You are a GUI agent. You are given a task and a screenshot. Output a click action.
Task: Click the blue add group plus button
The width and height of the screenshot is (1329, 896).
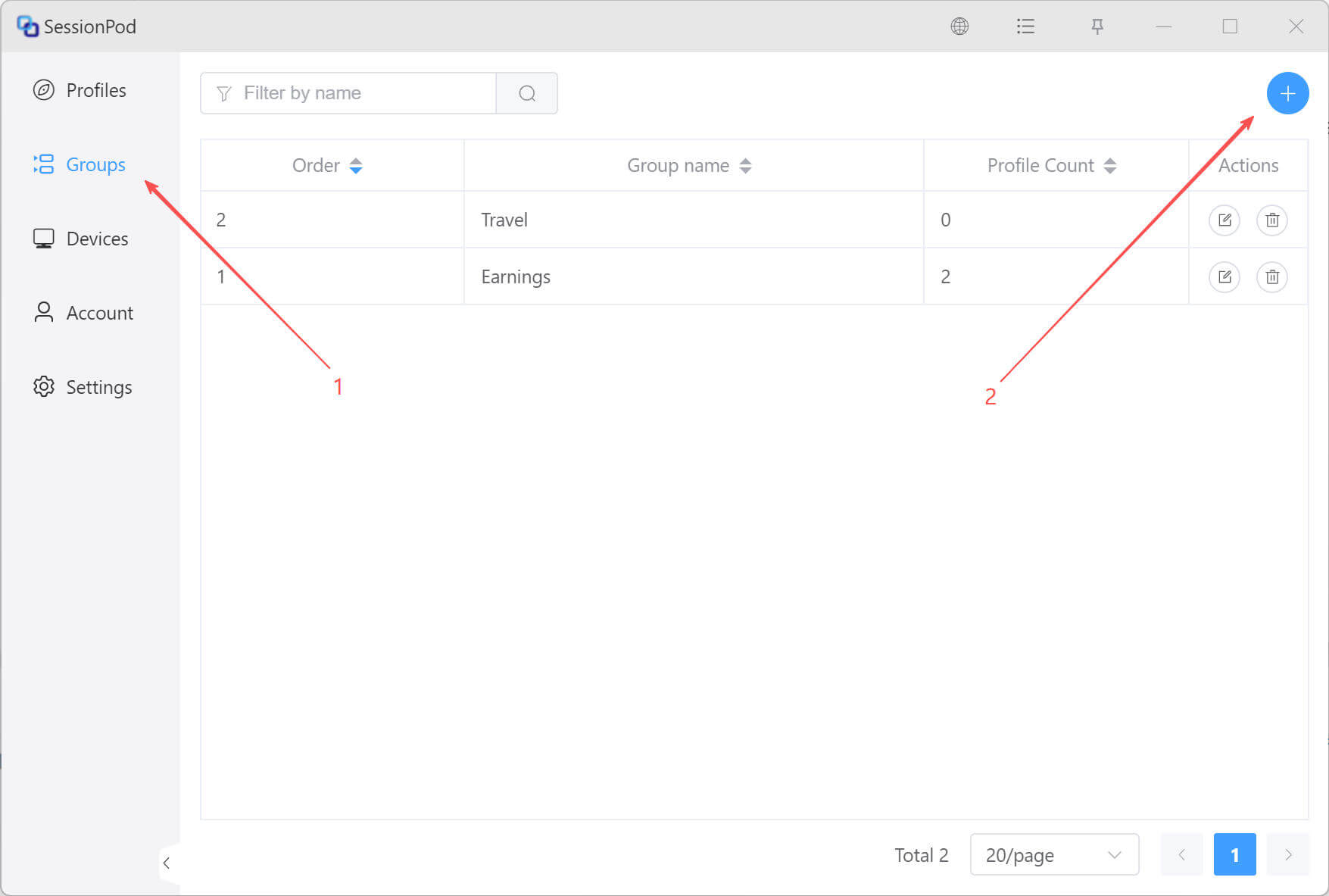(1287, 93)
